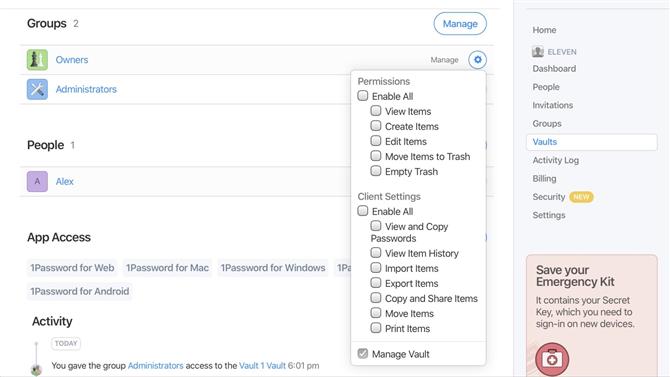The image size is (670, 377).
Task: Open Settings in sidebar
Action: (x=549, y=215)
